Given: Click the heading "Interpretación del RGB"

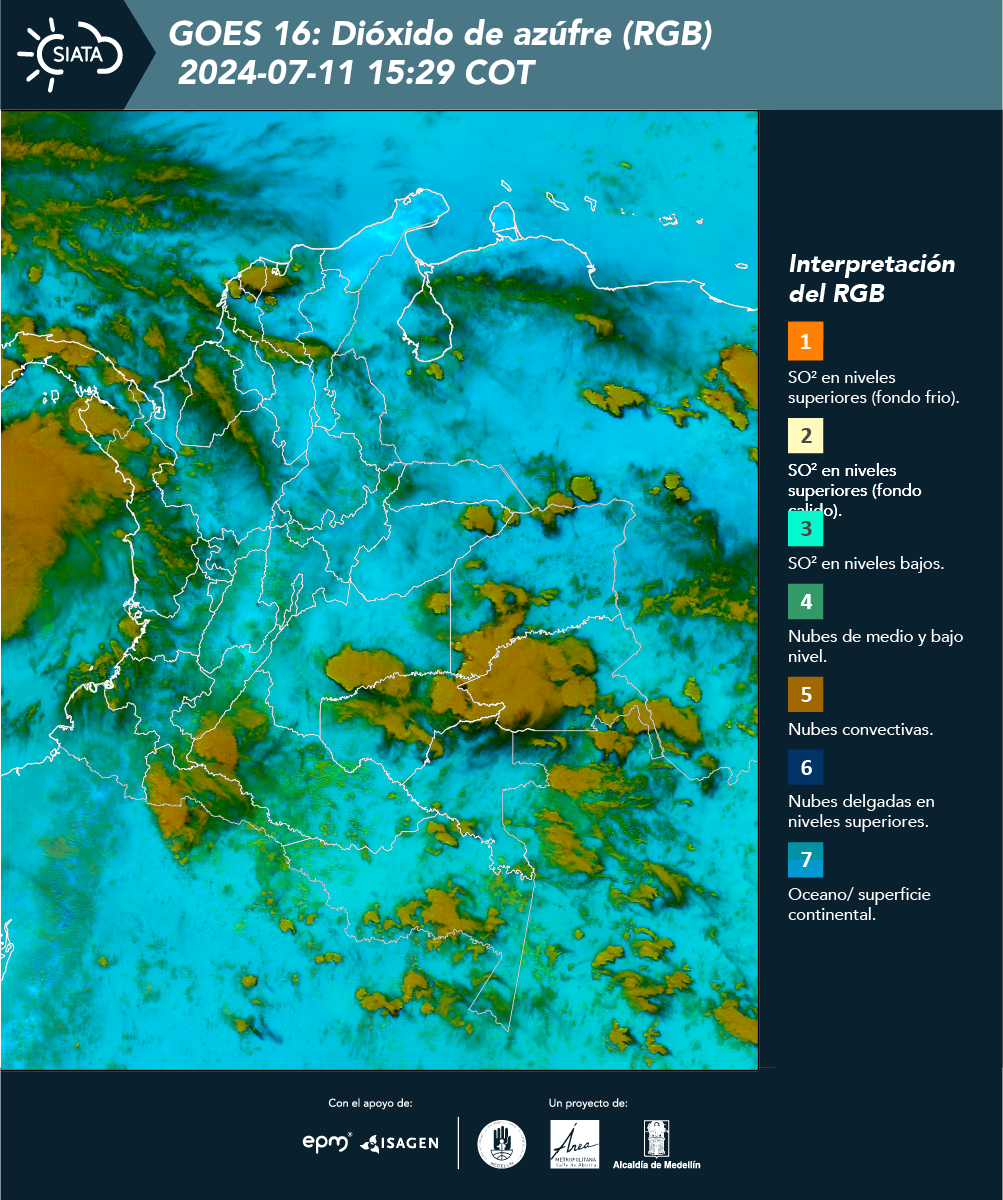Looking at the screenshot, I should tap(872, 279).
